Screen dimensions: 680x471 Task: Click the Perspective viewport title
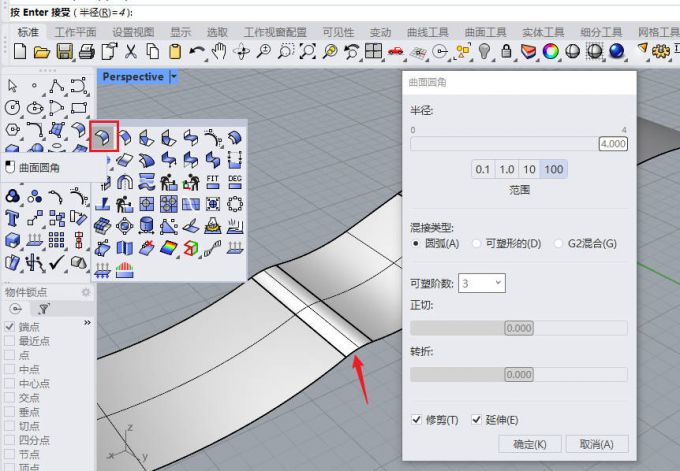[x=133, y=77]
